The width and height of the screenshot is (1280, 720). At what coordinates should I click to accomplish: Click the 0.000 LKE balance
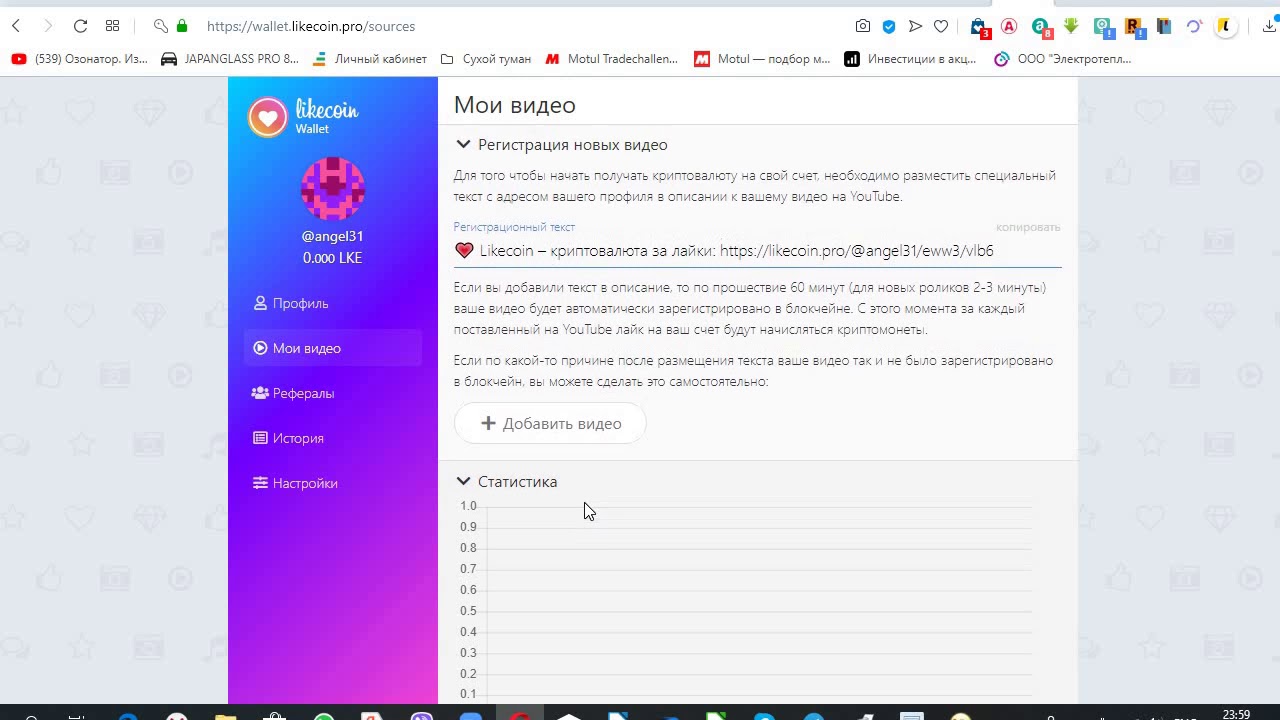(333, 258)
